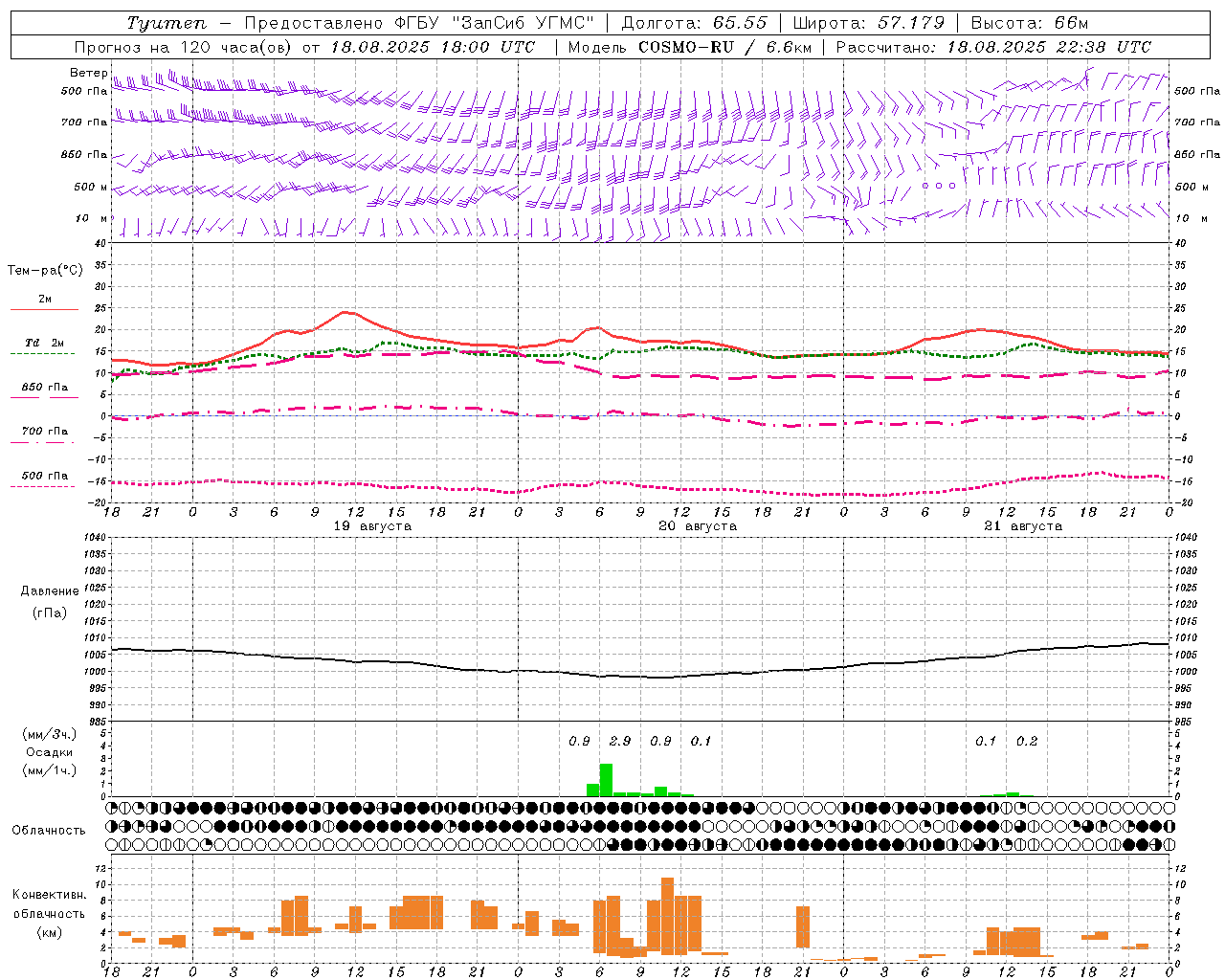Select the 'Долгота: 65.55' longitude value
This screenshot has width=1225, height=980.
(694, 23)
